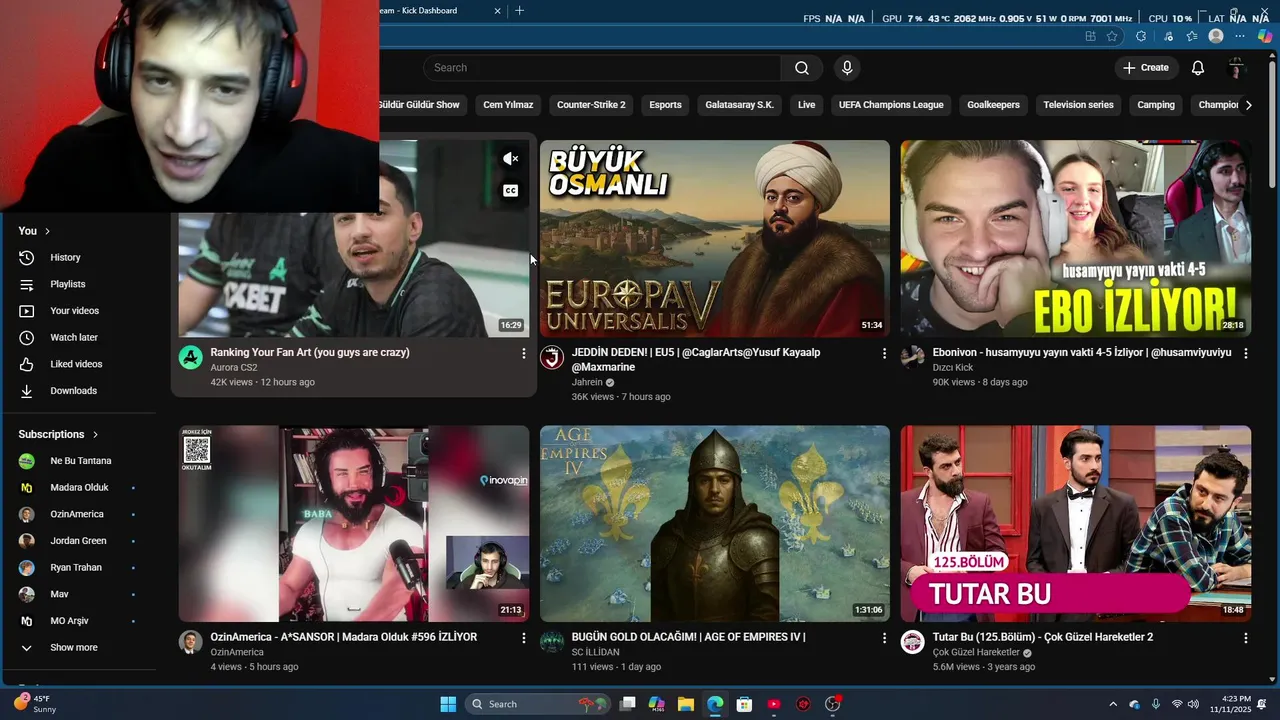Expand the You section
The image size is (1280, 720).
pyautogui.click(x=34, y=231)
